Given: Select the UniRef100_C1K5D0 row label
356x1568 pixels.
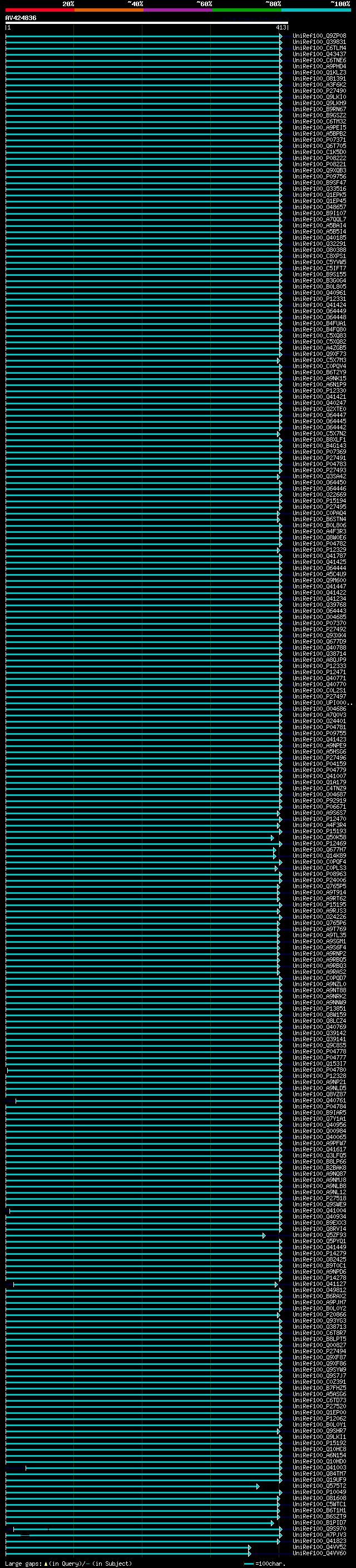Looking at the screenshot, I should pos(319,152).
